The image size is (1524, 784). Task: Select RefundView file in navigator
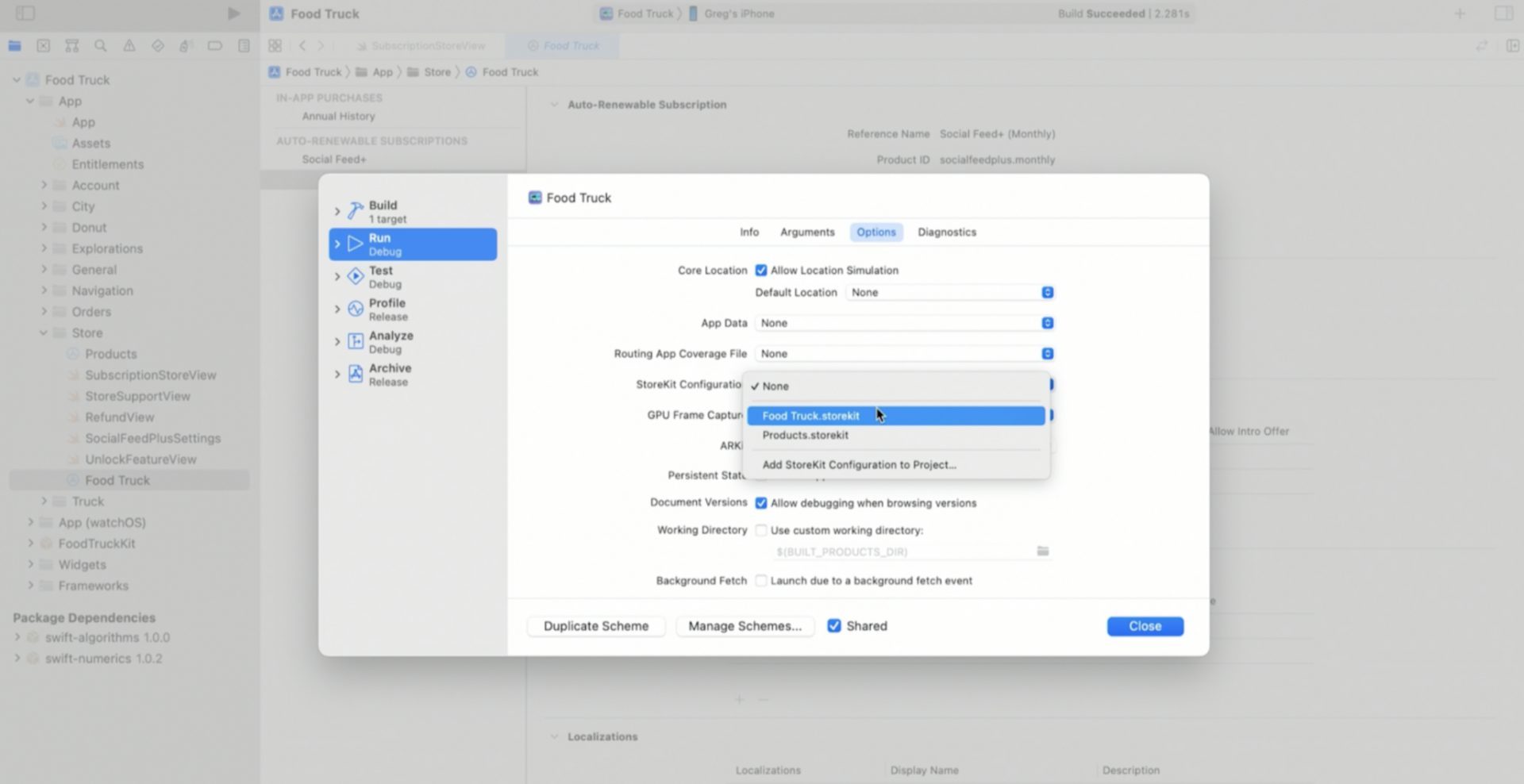point(119,417)
